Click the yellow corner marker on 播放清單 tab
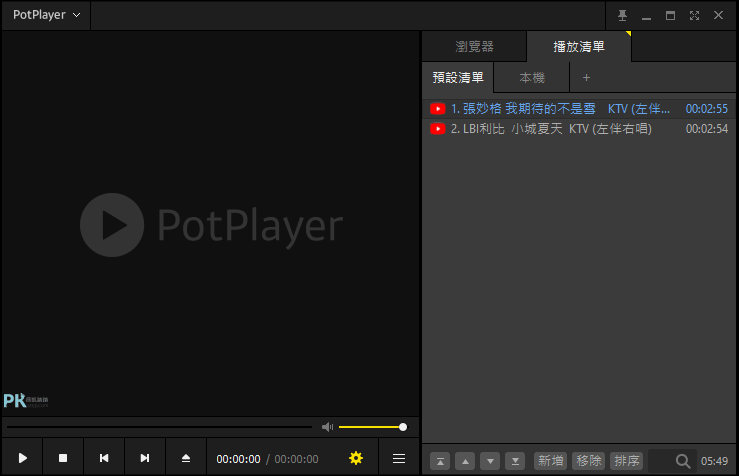Screen dimensions: 739x476 [629, 33]
